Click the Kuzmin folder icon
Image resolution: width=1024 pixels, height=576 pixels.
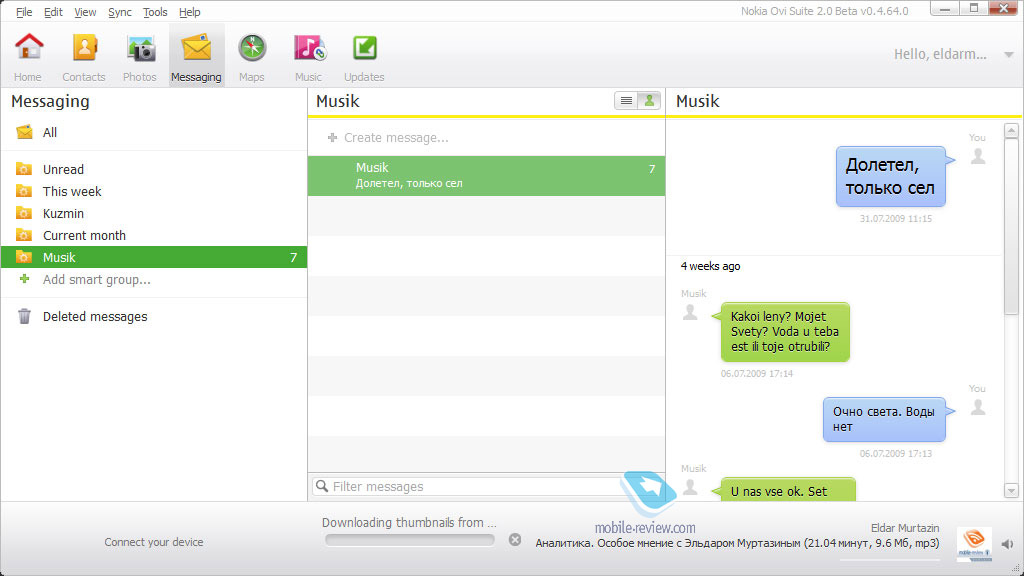[x=24, y=214]
